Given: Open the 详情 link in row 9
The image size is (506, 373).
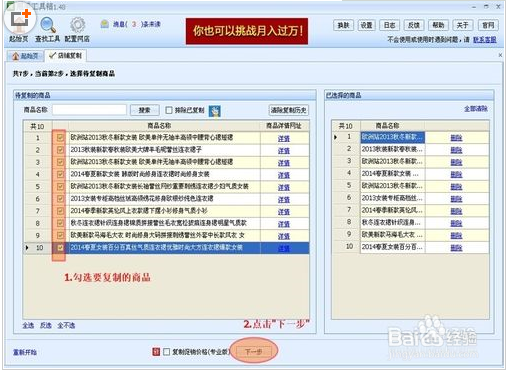Looking at the screenshot, I should (x=284, y=236).
